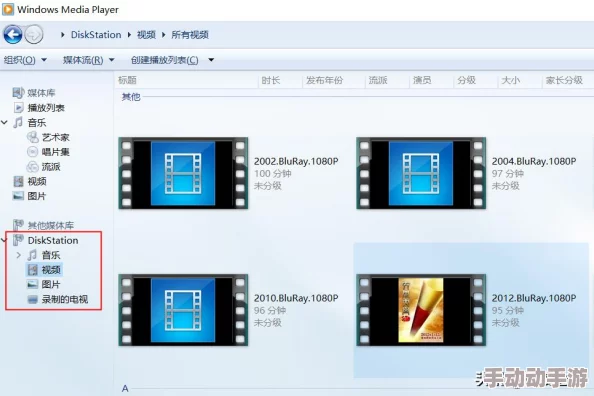Select 其他媒体库 label in sidebar
This screenshot has height=396, width=594.
click(x=51, y=225)
